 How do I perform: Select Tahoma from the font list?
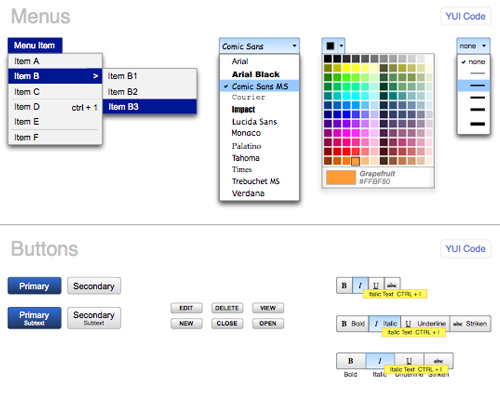pos(259,158)
